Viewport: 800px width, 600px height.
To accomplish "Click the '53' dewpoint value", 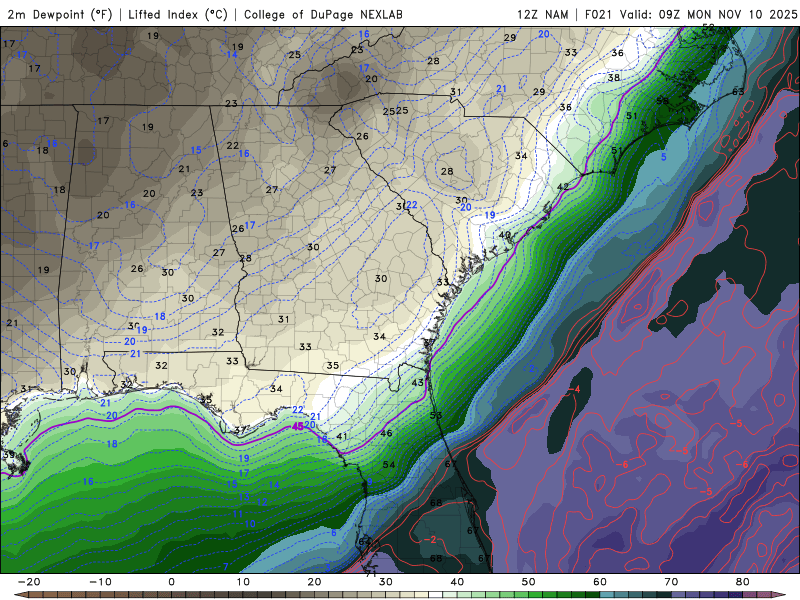I will click(x=436, y=416).
